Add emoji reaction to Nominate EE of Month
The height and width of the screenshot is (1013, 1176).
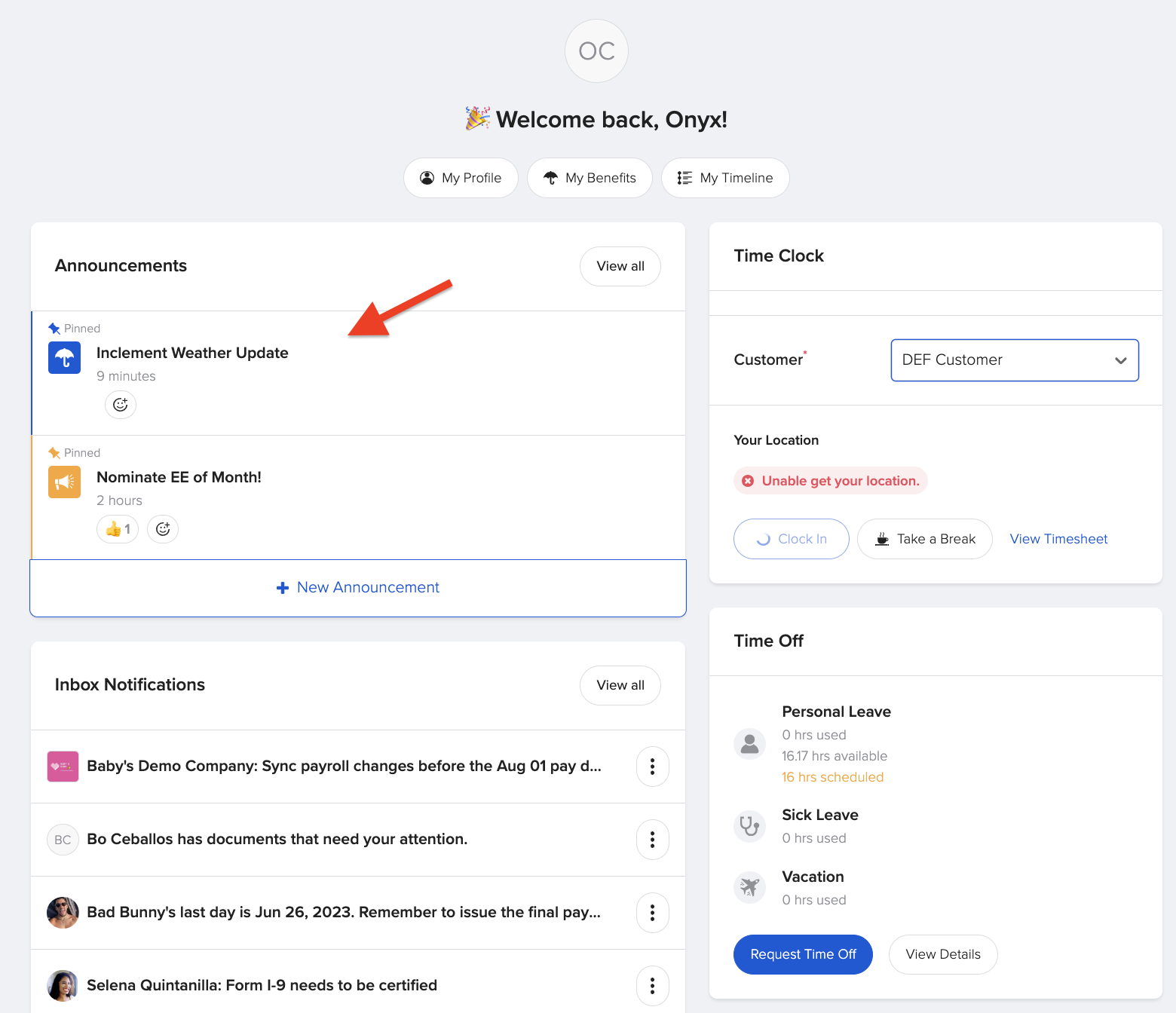tap(163, 529)
